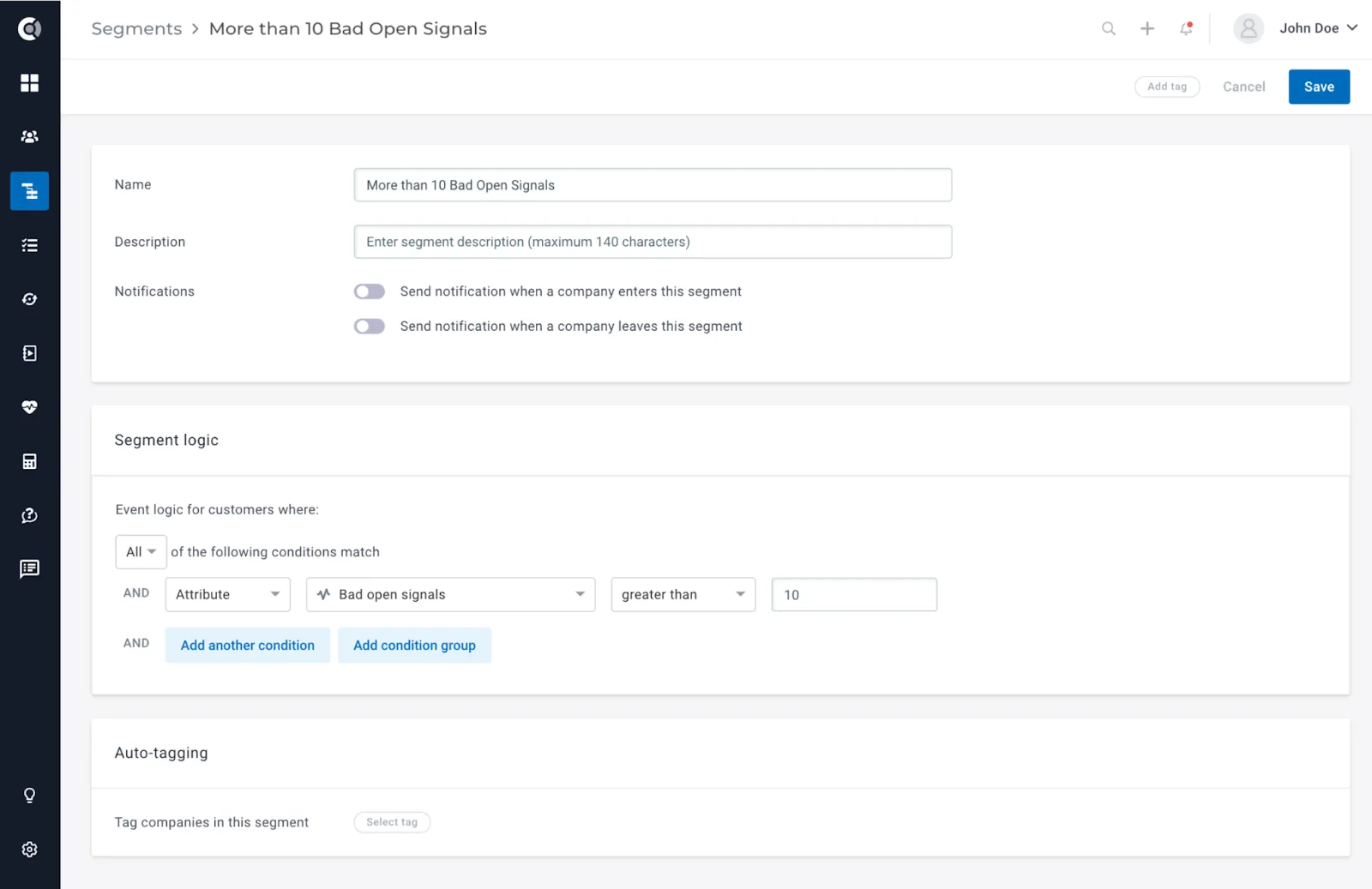The height and width of the screenshot is (889, 1372).
Task: Open the dashboard grid icon in sidebar
Action: tap(29, 82)
